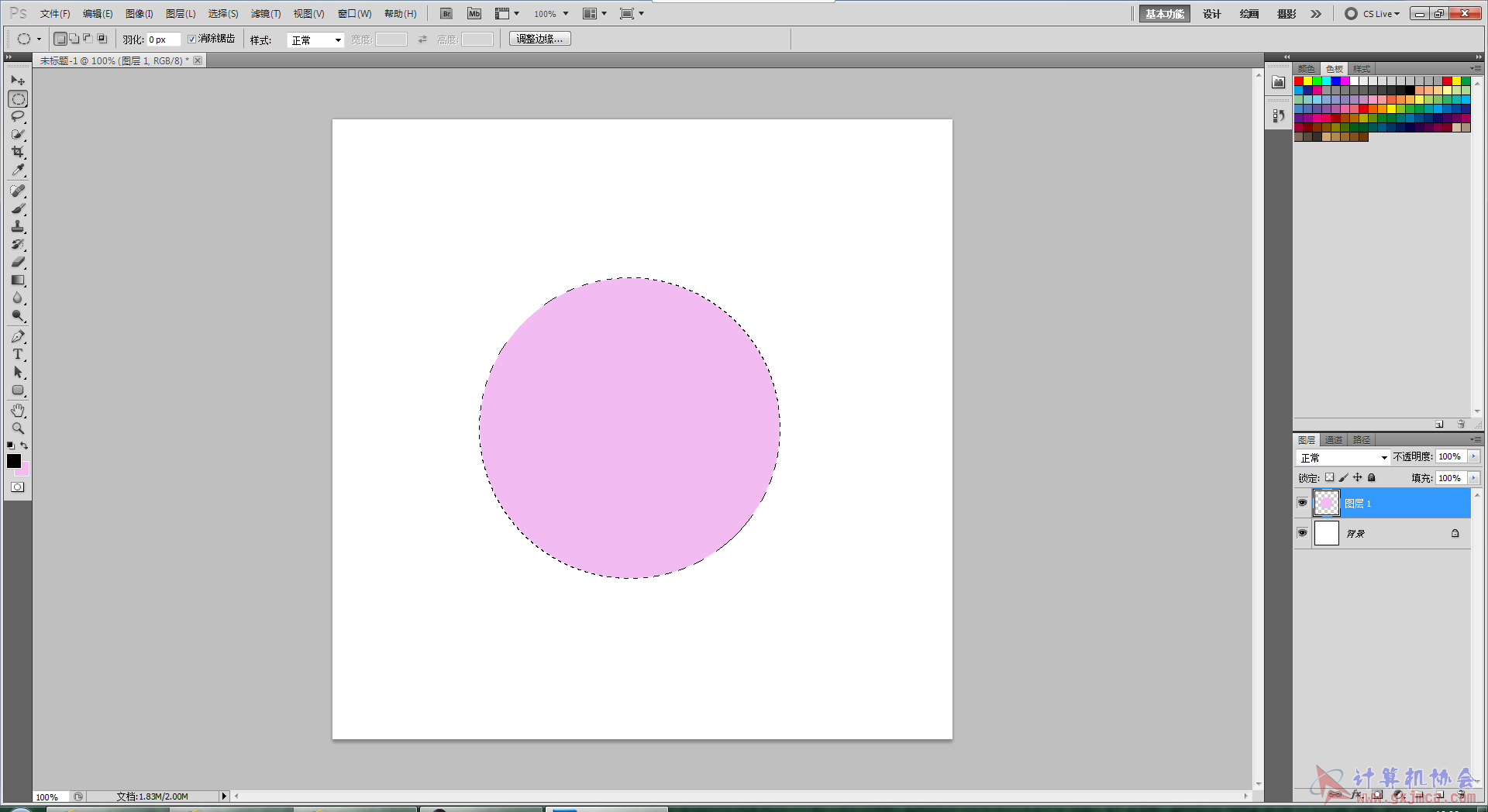The image size is (1488, 812).
Task: Select the Crop tool
Action: pos(18,152)
